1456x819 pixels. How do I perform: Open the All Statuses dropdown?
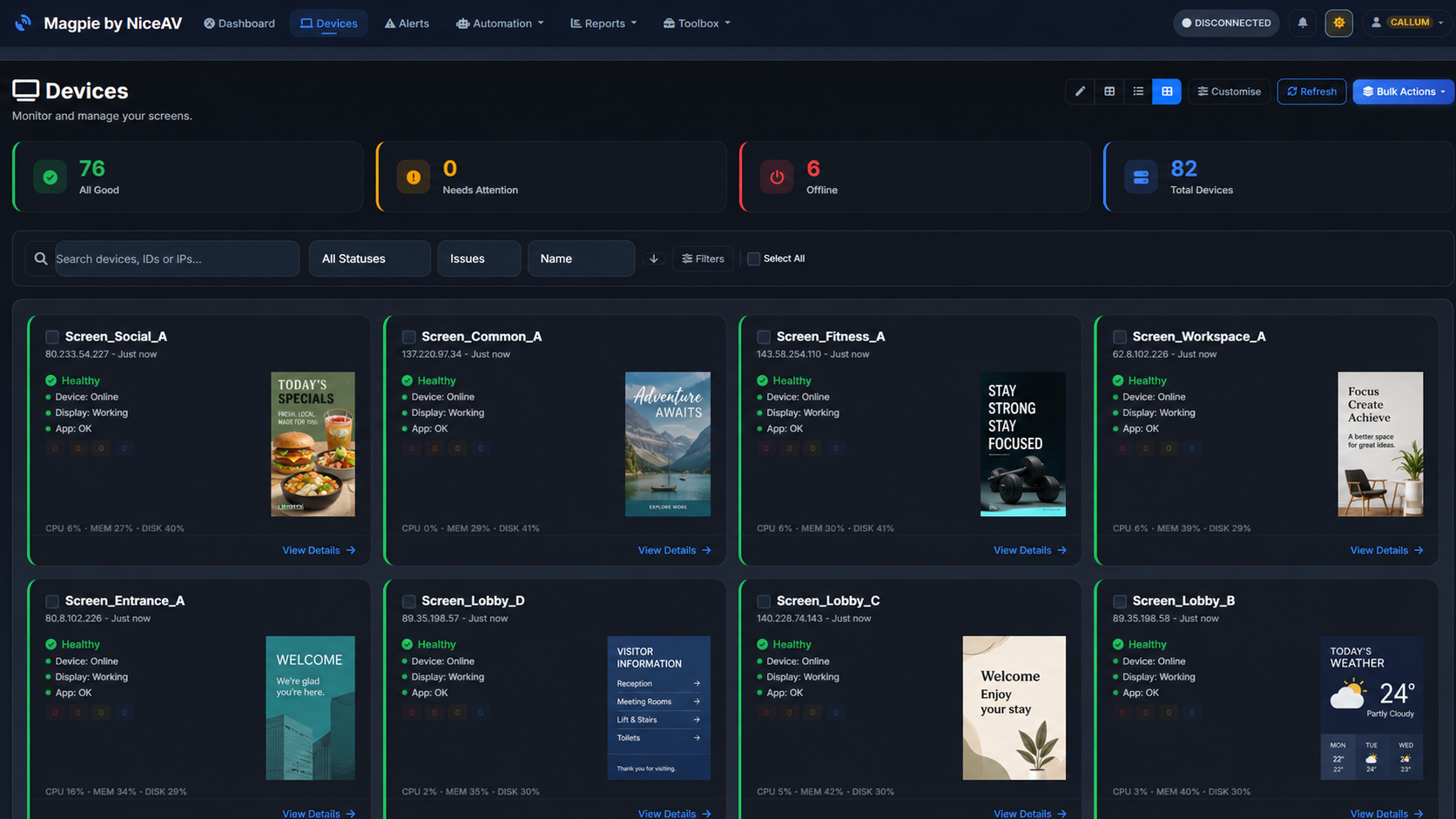[x=370, y=258]
